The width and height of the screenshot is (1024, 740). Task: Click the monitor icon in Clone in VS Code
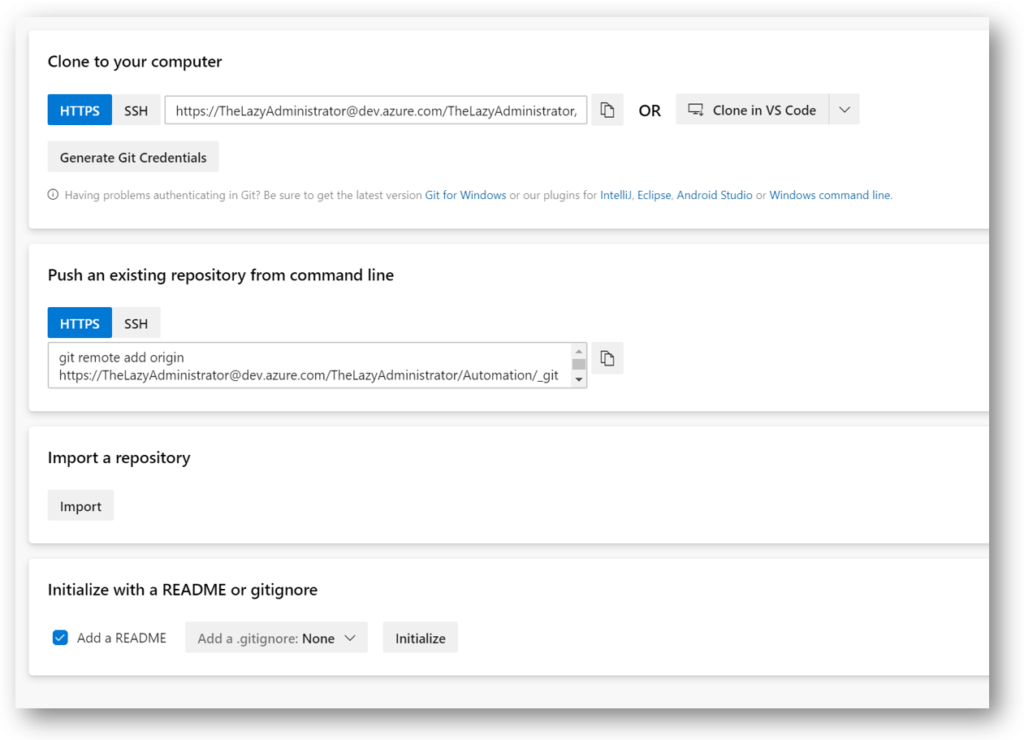[x=696, y=110]
